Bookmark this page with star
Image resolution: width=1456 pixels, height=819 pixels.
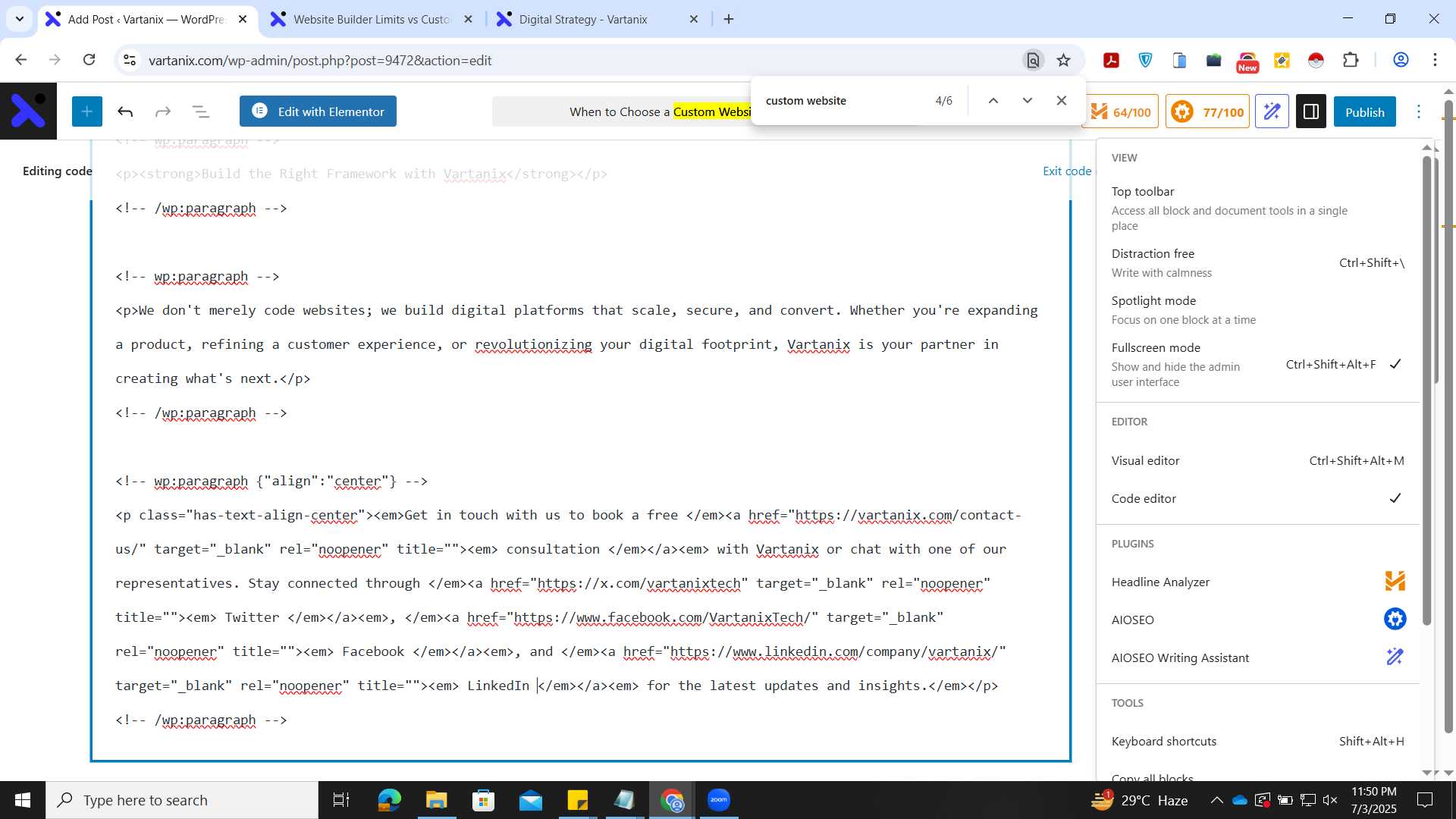pos(1064,60)
